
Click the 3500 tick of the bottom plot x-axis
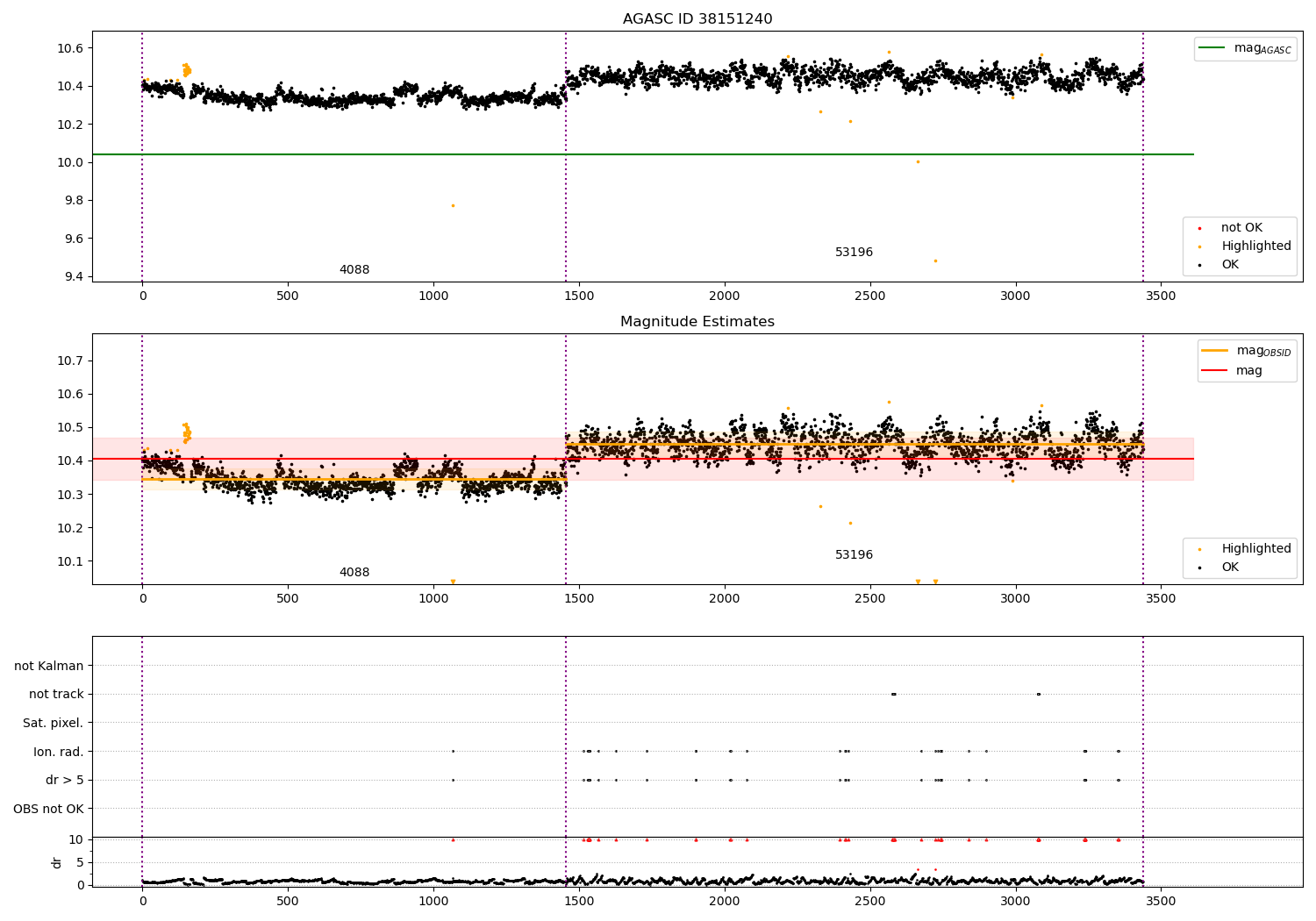1162,901
